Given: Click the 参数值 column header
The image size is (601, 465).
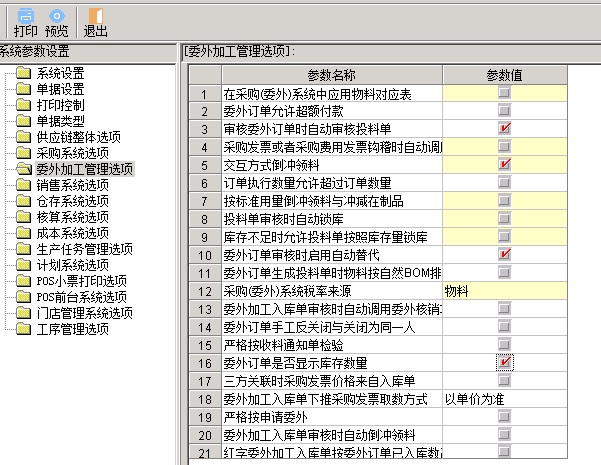Looking at the screenshot, I should (x=504, y=75).
